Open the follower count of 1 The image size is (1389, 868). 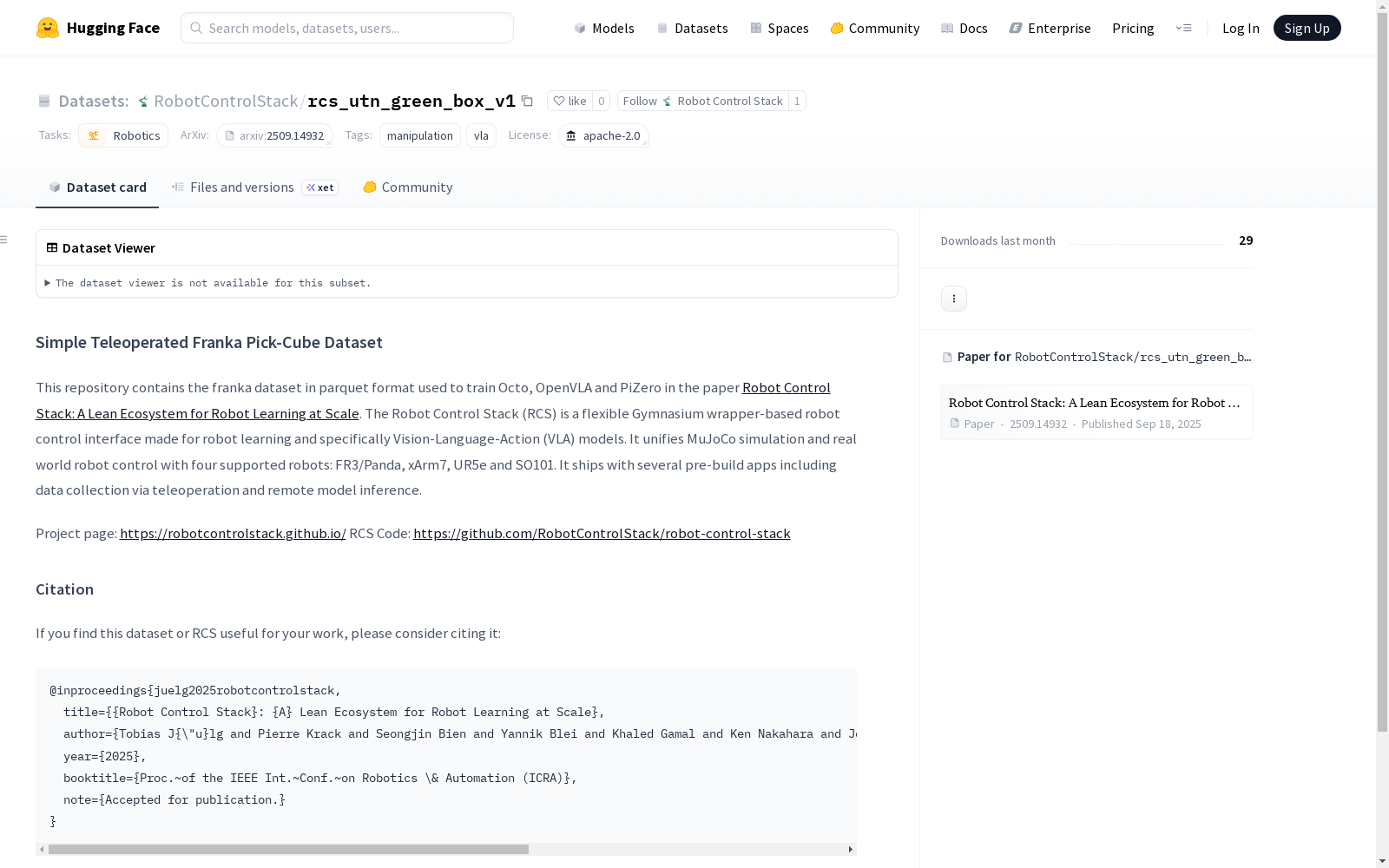(x=797, y=101)
